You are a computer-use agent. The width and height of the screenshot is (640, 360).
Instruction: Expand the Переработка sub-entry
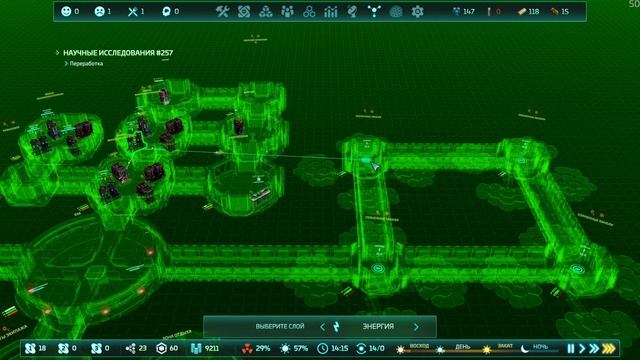click(x=66, y=64)
